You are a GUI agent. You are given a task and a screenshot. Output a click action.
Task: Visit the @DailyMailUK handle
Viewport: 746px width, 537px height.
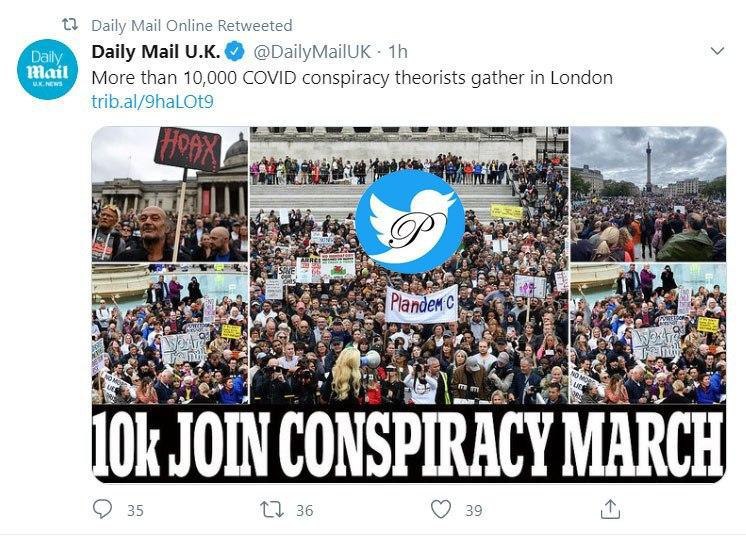312,51
